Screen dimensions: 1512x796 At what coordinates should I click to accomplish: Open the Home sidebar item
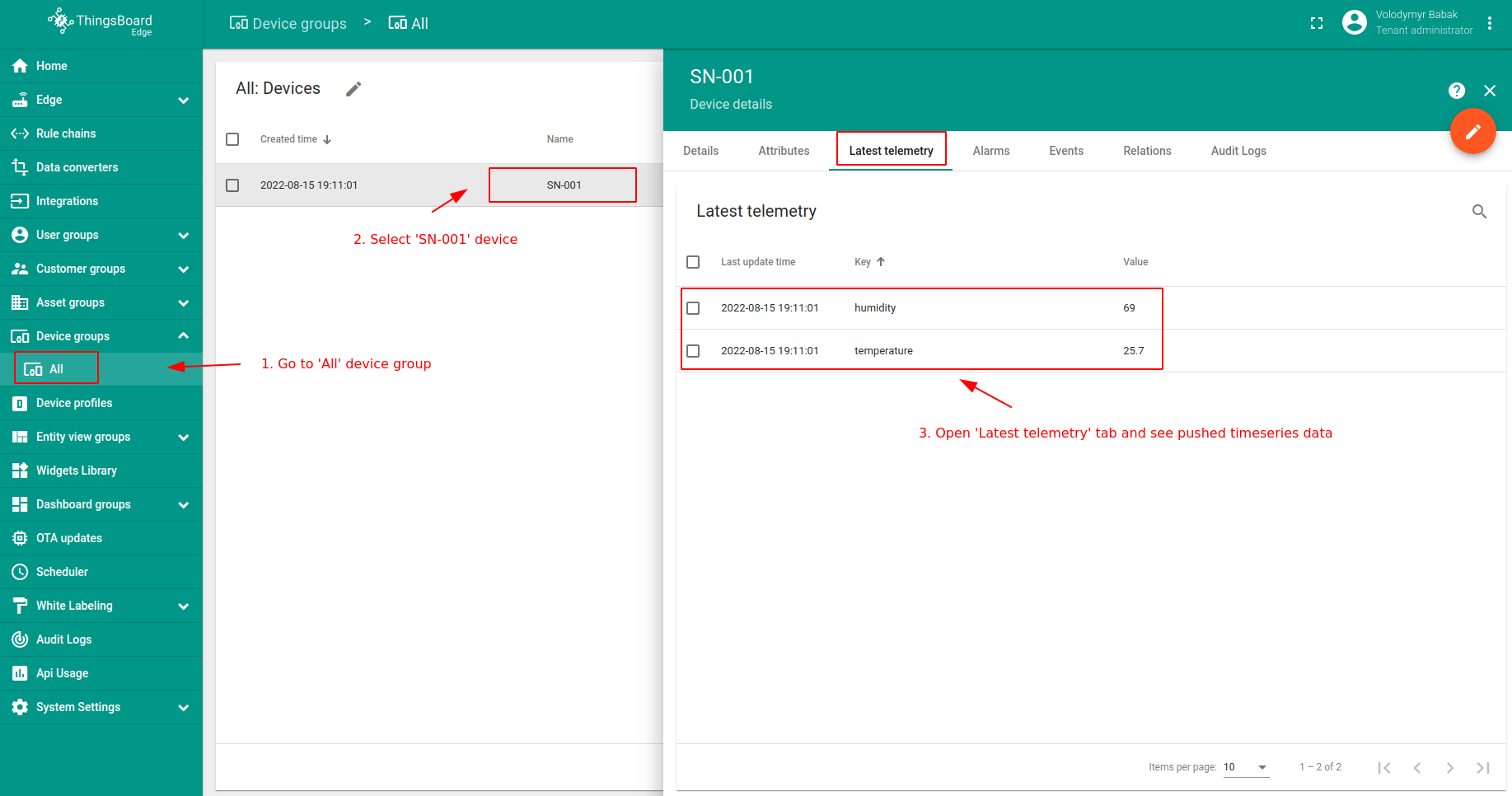click(101, 66)
